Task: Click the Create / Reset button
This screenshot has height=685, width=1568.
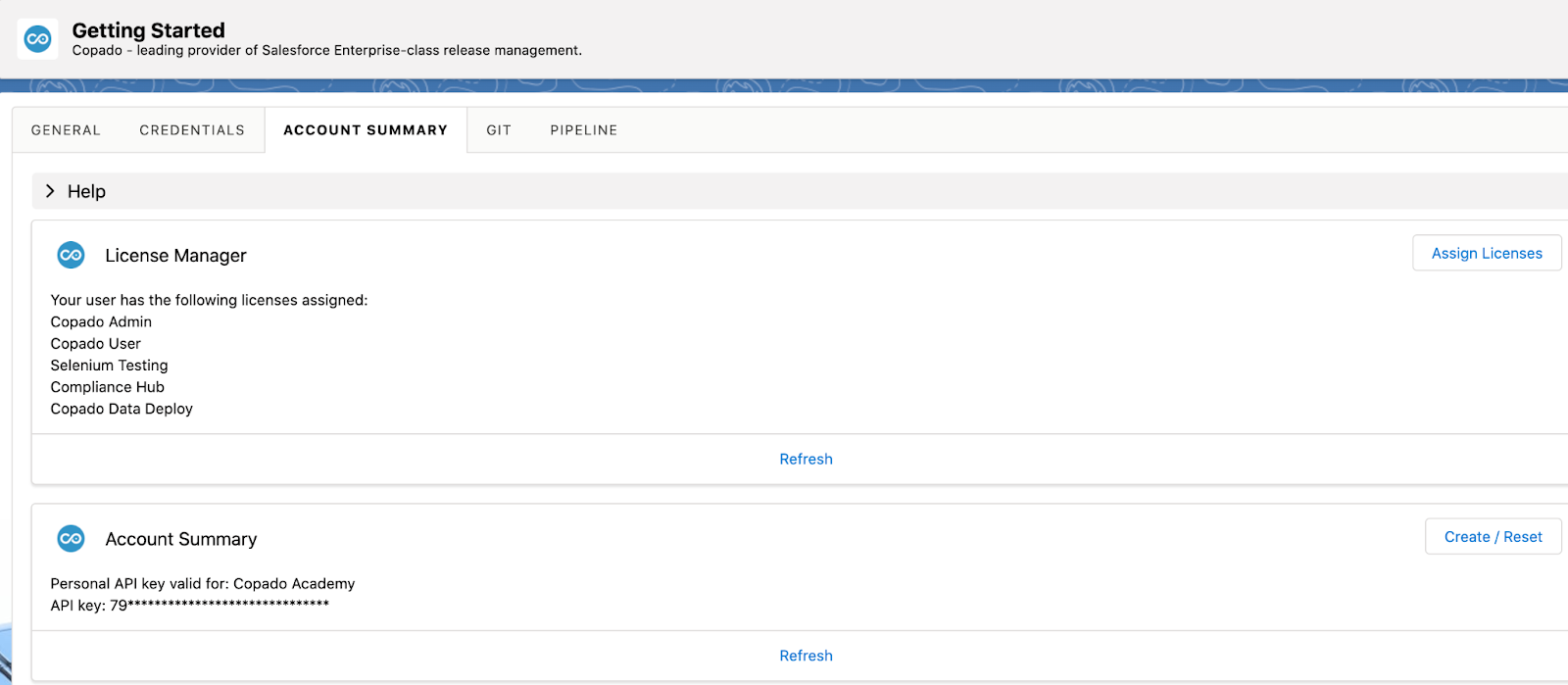Action: (x=1493, y=537)
